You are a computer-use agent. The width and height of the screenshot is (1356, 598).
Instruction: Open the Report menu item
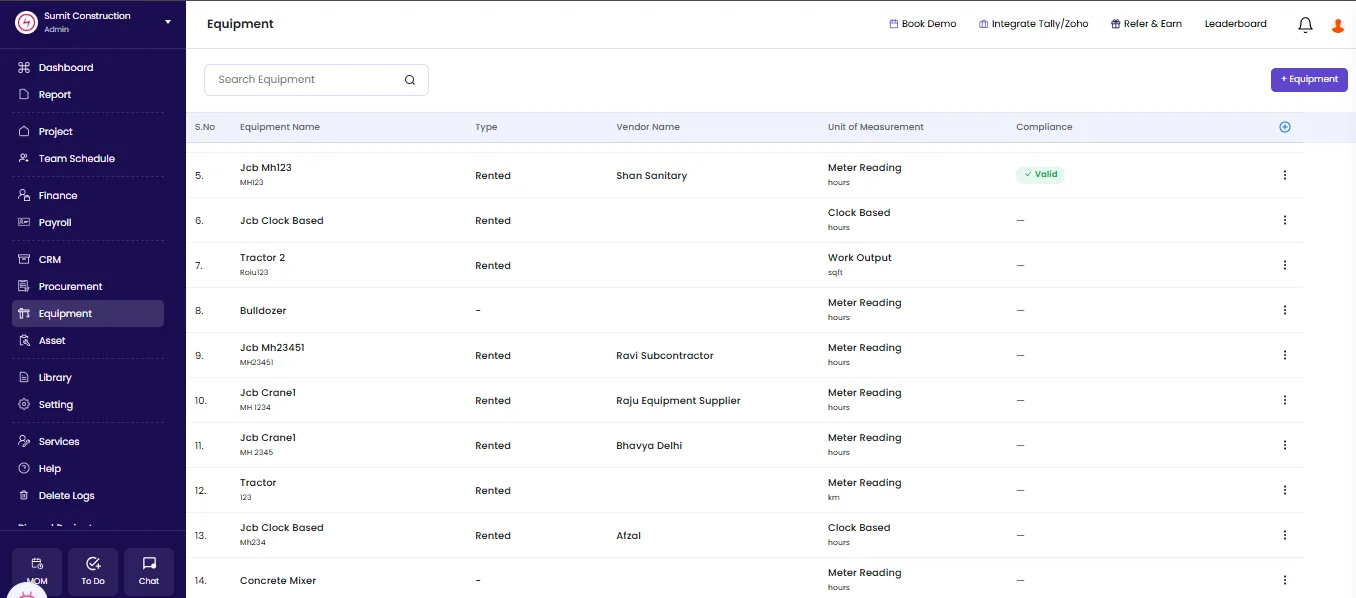click(x=88, y=95)
